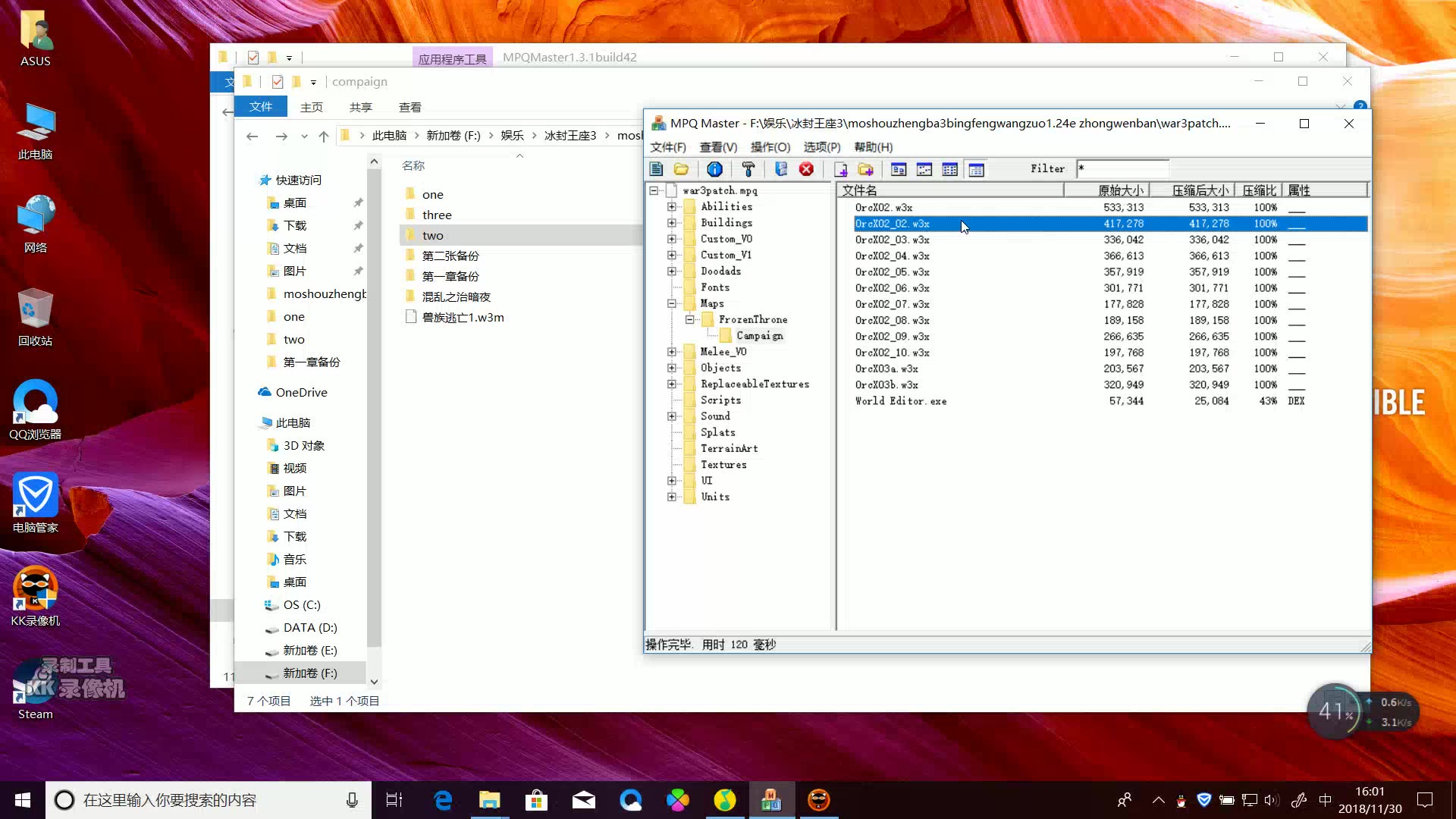The image size is (1456, 819).
Task: Open OneDrive in Explorer navigation pane
Action: 301,393
